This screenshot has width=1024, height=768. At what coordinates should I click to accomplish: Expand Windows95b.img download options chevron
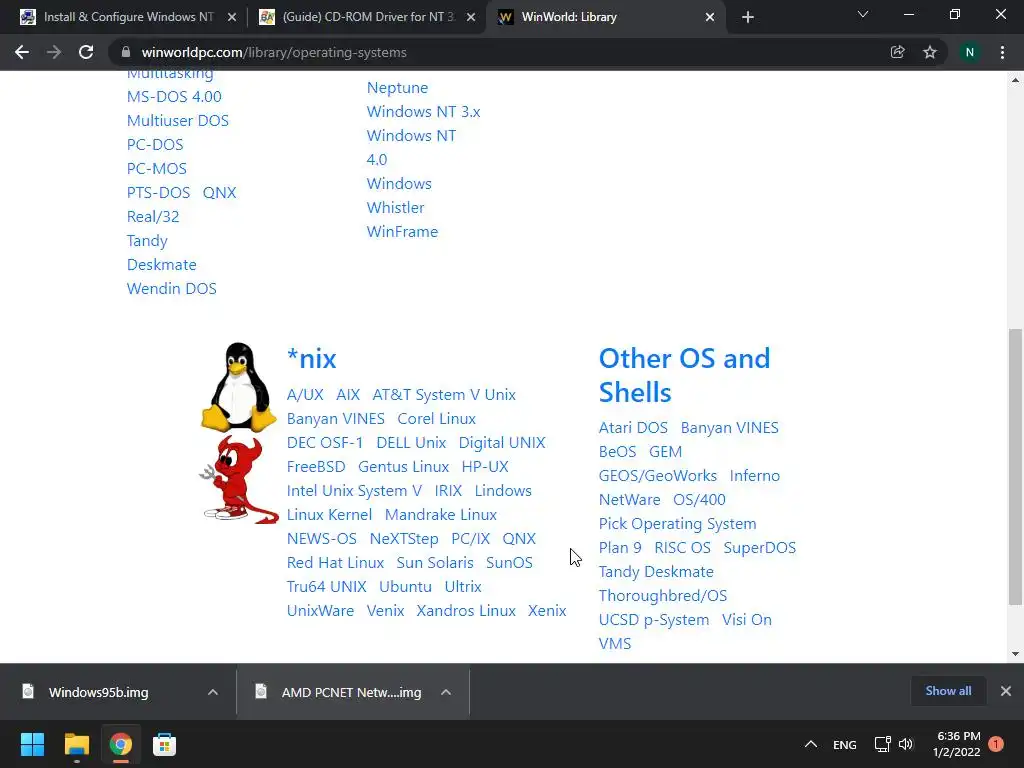pos(212,692)
